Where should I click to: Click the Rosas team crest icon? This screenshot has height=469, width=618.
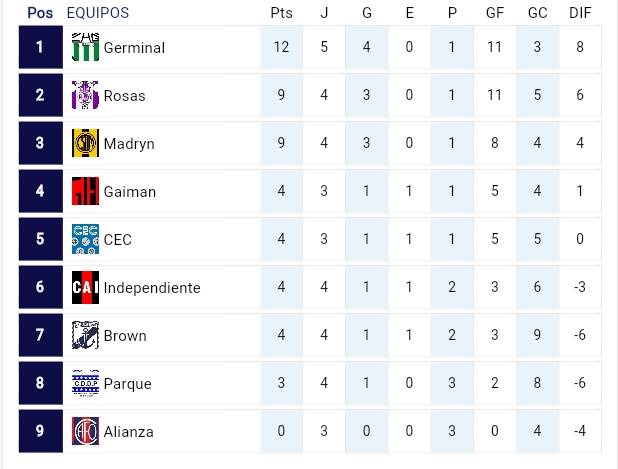coord(85,95)
